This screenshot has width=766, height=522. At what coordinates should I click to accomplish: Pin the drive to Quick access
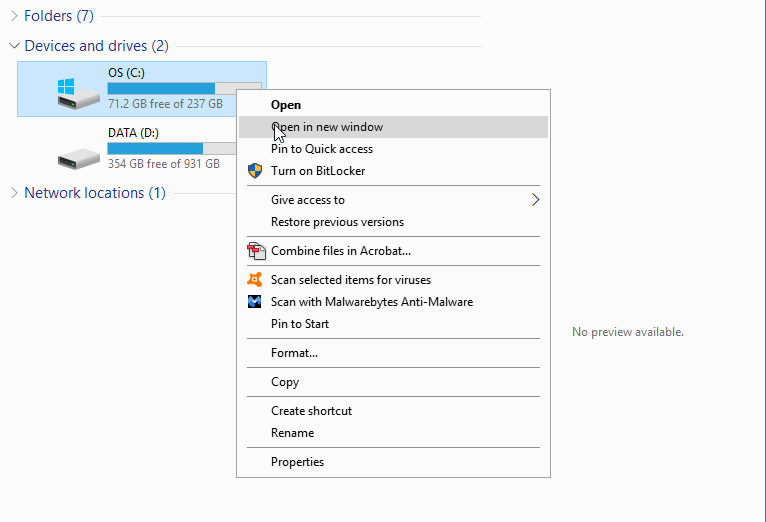point(322,149)
